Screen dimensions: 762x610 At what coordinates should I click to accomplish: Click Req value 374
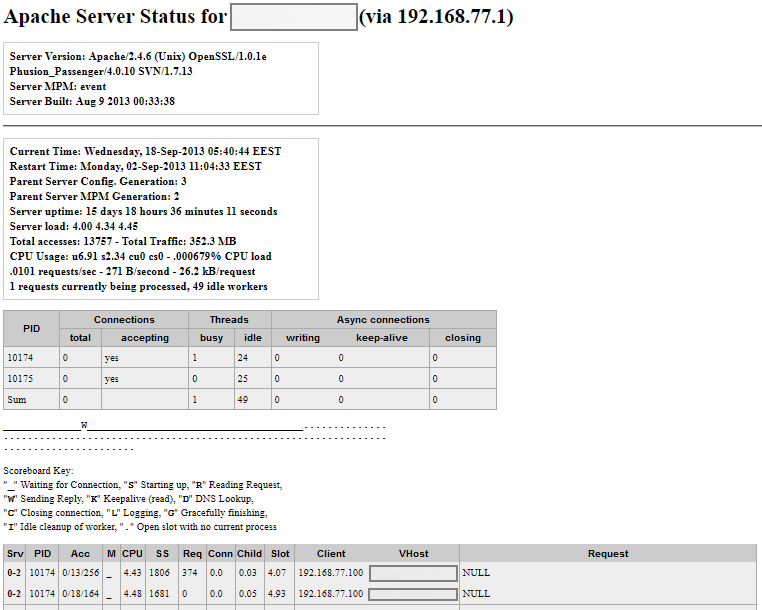pos(190,573)
